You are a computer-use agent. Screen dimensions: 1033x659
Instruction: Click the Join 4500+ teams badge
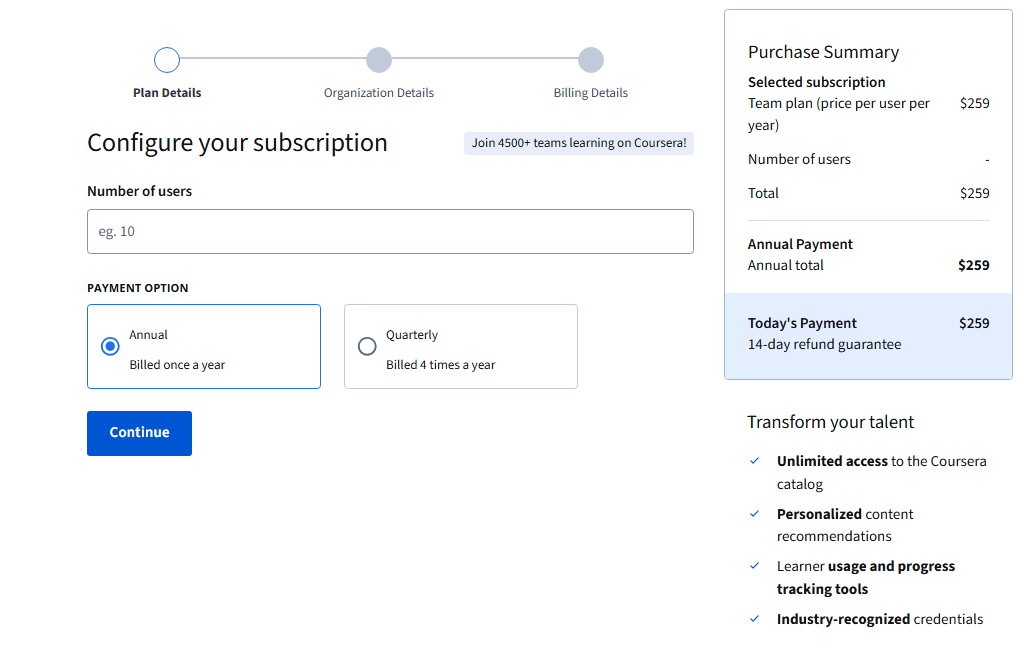579,143
